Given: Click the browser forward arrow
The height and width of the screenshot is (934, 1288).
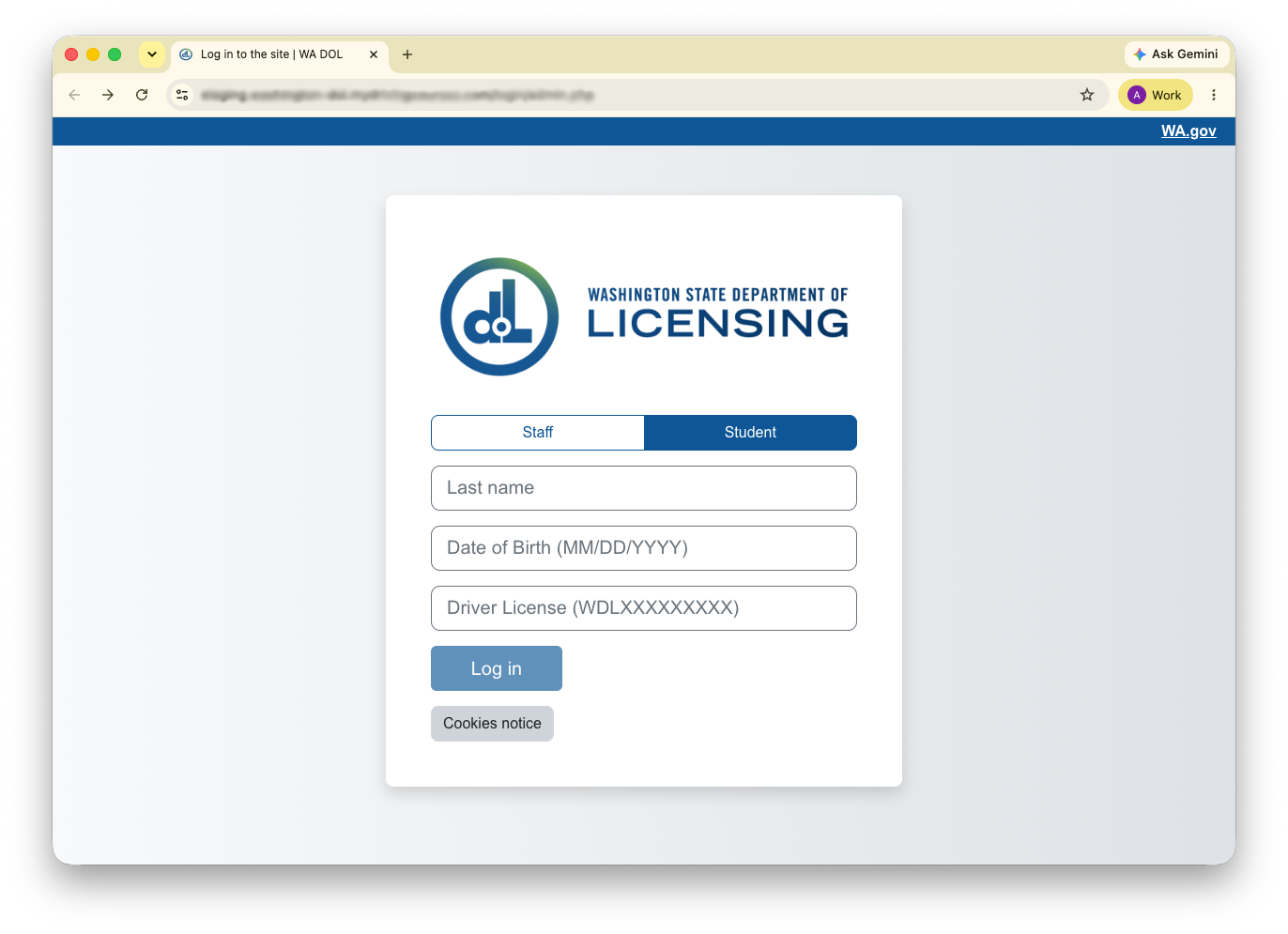Looking at the screenshot, I should (108, 95).
